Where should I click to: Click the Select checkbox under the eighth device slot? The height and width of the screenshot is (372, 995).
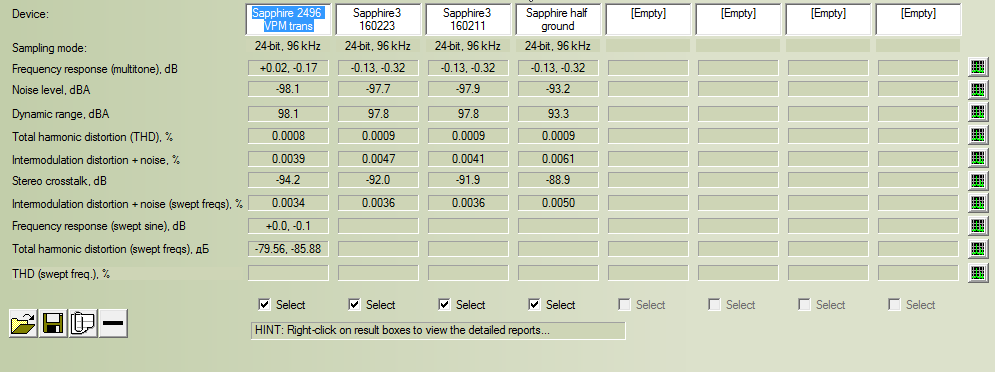[x=895, y=305]
